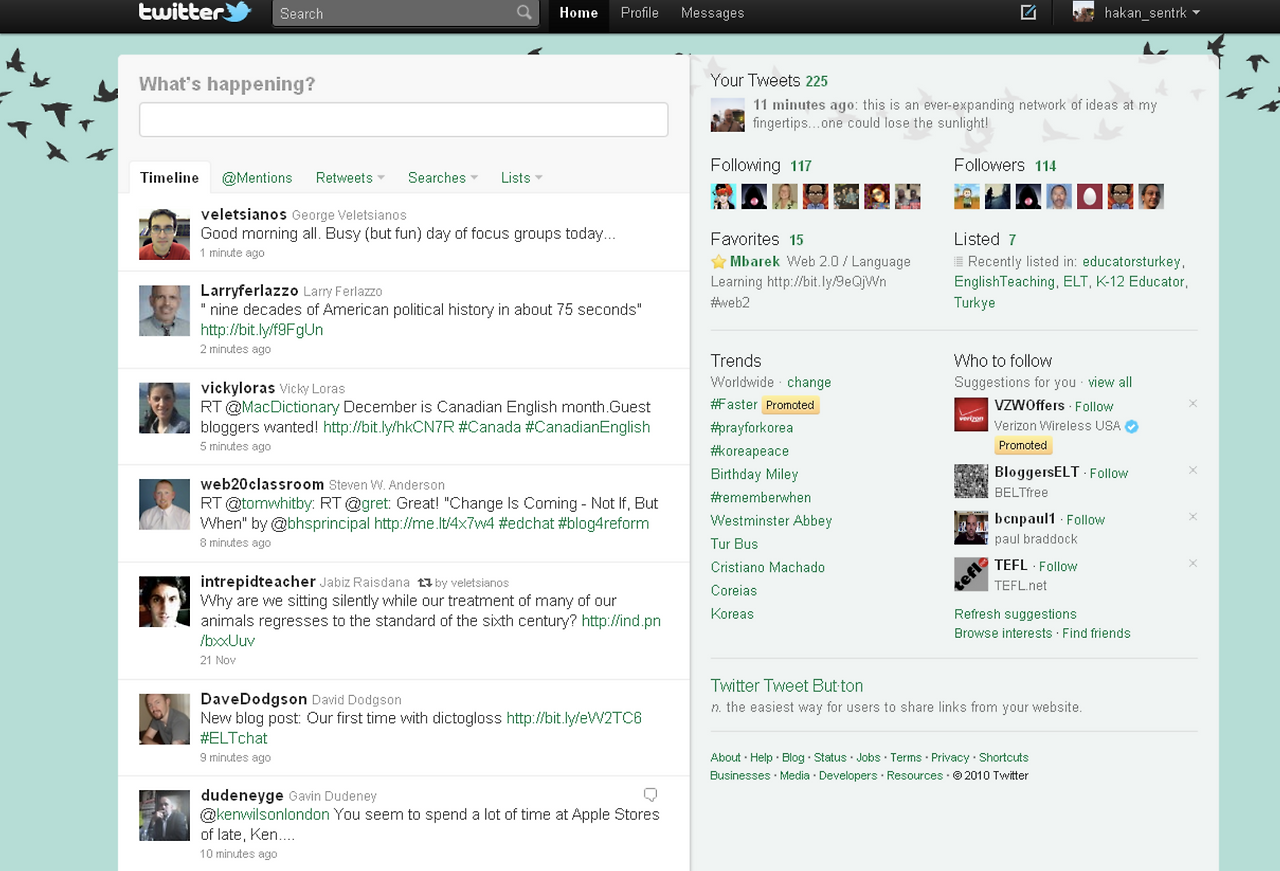The image size is (1280, 871).
Task: Click the TEFL avatar icon
Action: click(x=971, y=574)
